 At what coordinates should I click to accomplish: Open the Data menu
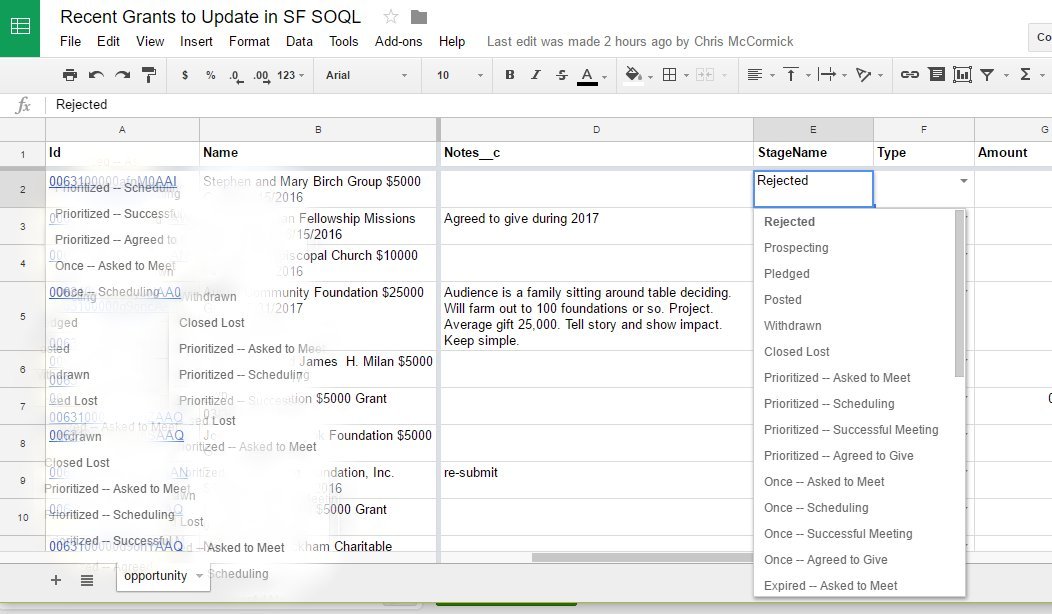299,42
